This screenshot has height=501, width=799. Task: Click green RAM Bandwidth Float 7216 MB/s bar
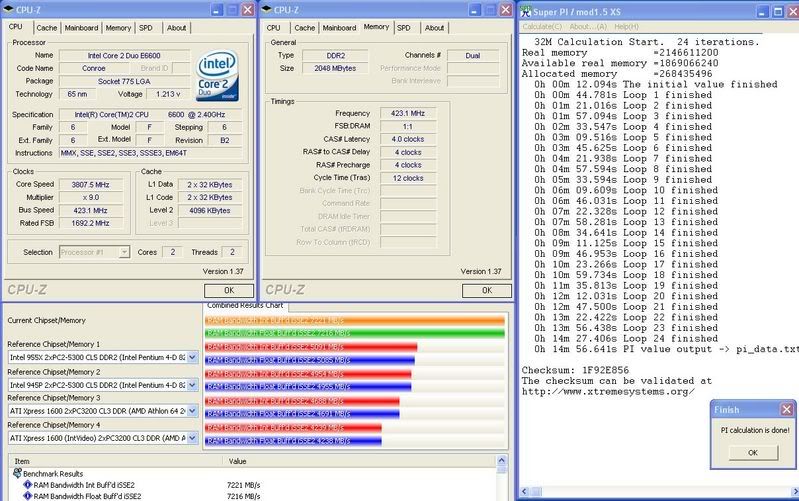pos(355,333)
